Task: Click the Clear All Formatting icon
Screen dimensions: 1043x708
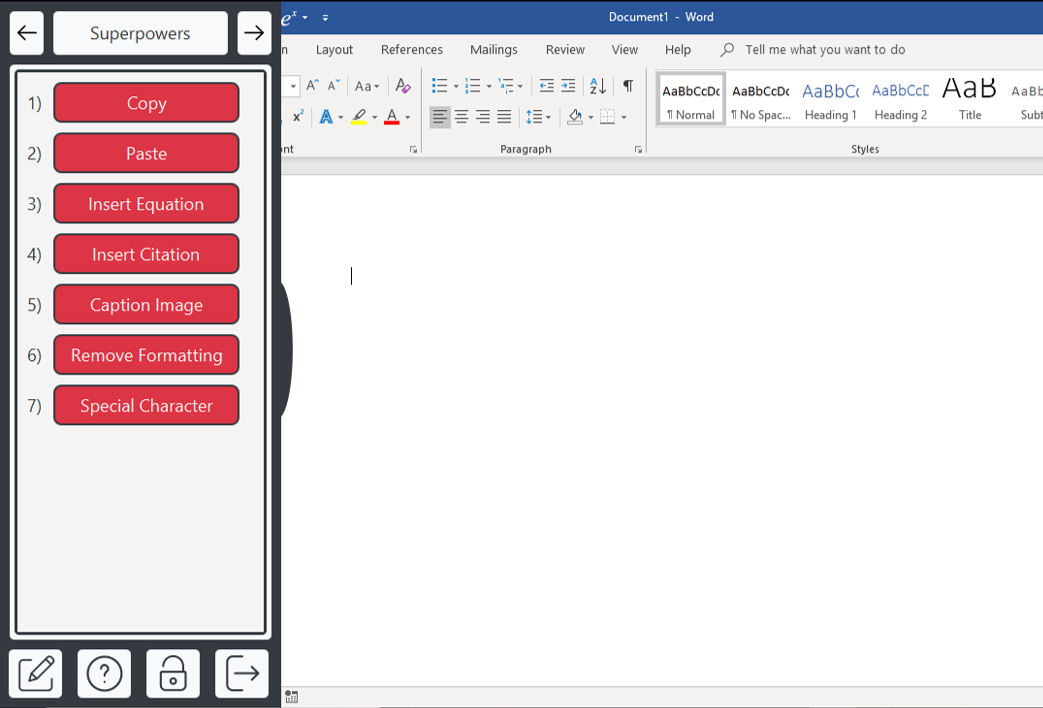Action: pos(402,86)
